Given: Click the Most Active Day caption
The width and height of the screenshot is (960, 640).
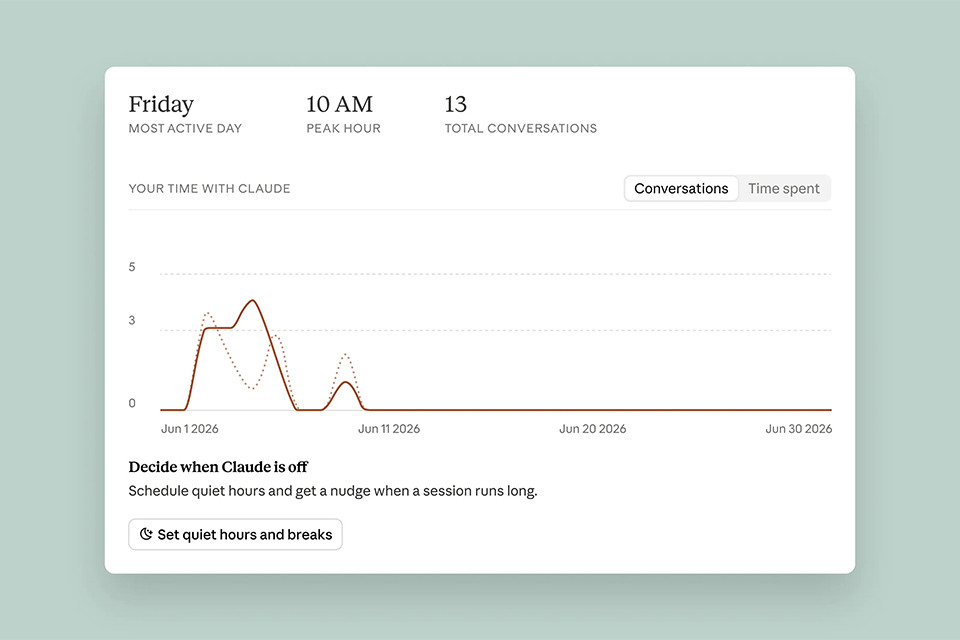Looking at the screenshot, I should [x=185, y=129].
